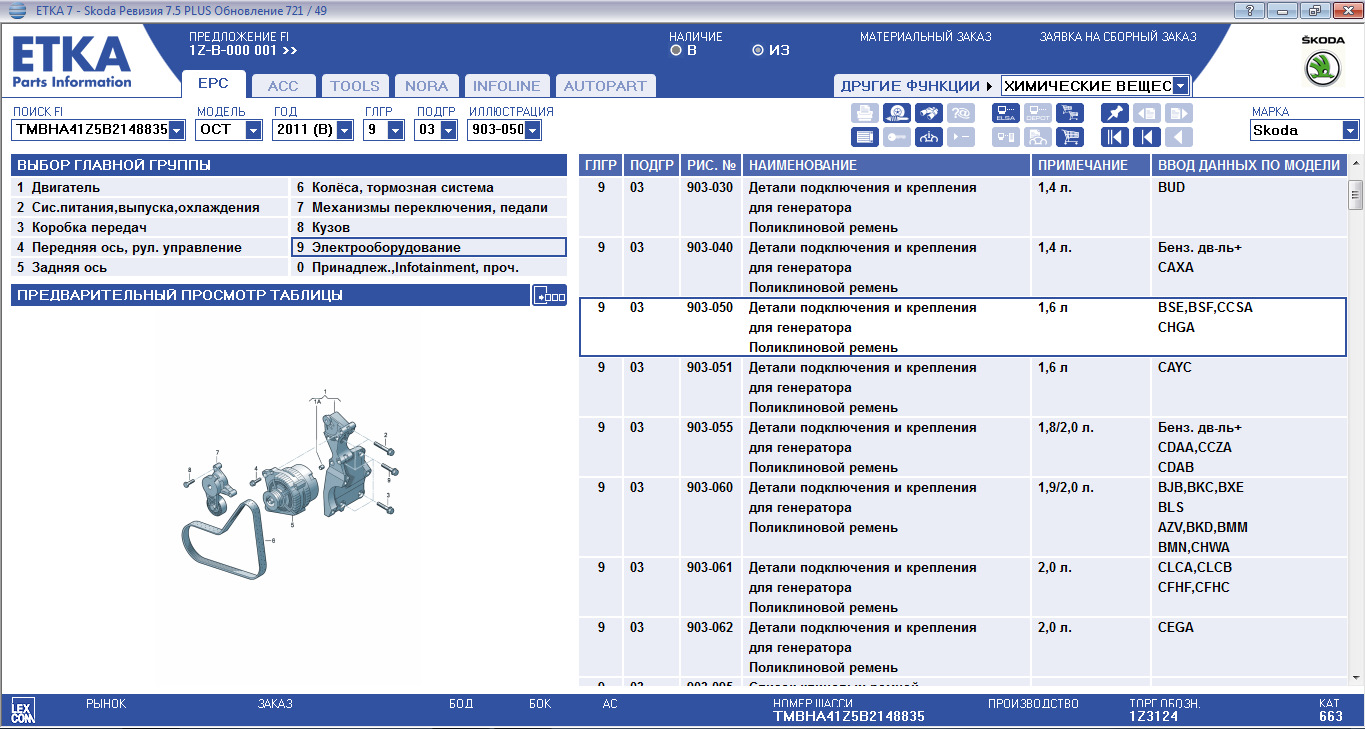Select table row 903-055
1365x729 pixels.
point(963,447)
